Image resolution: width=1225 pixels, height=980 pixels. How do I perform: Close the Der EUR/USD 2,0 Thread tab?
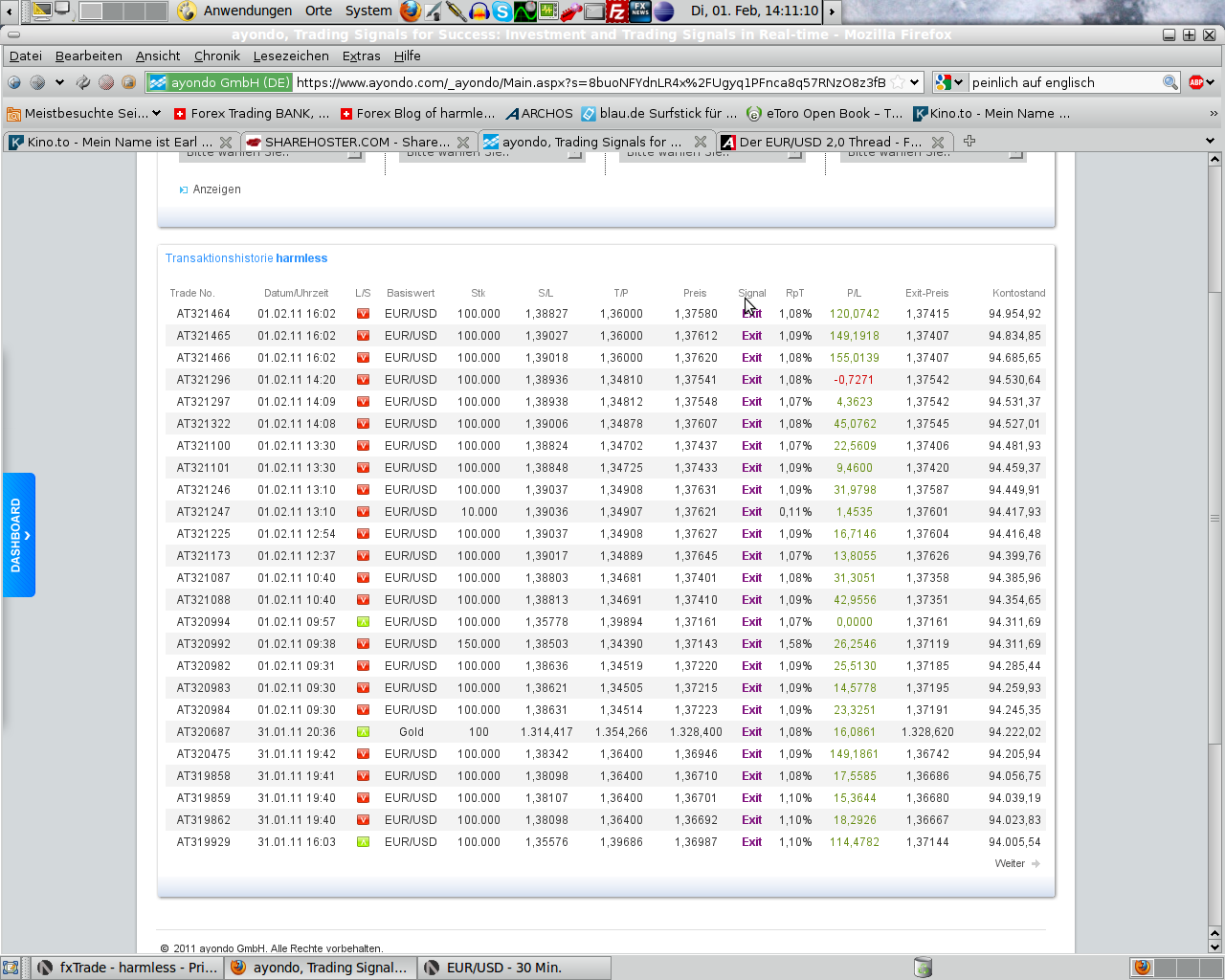[x=938, y=142]
